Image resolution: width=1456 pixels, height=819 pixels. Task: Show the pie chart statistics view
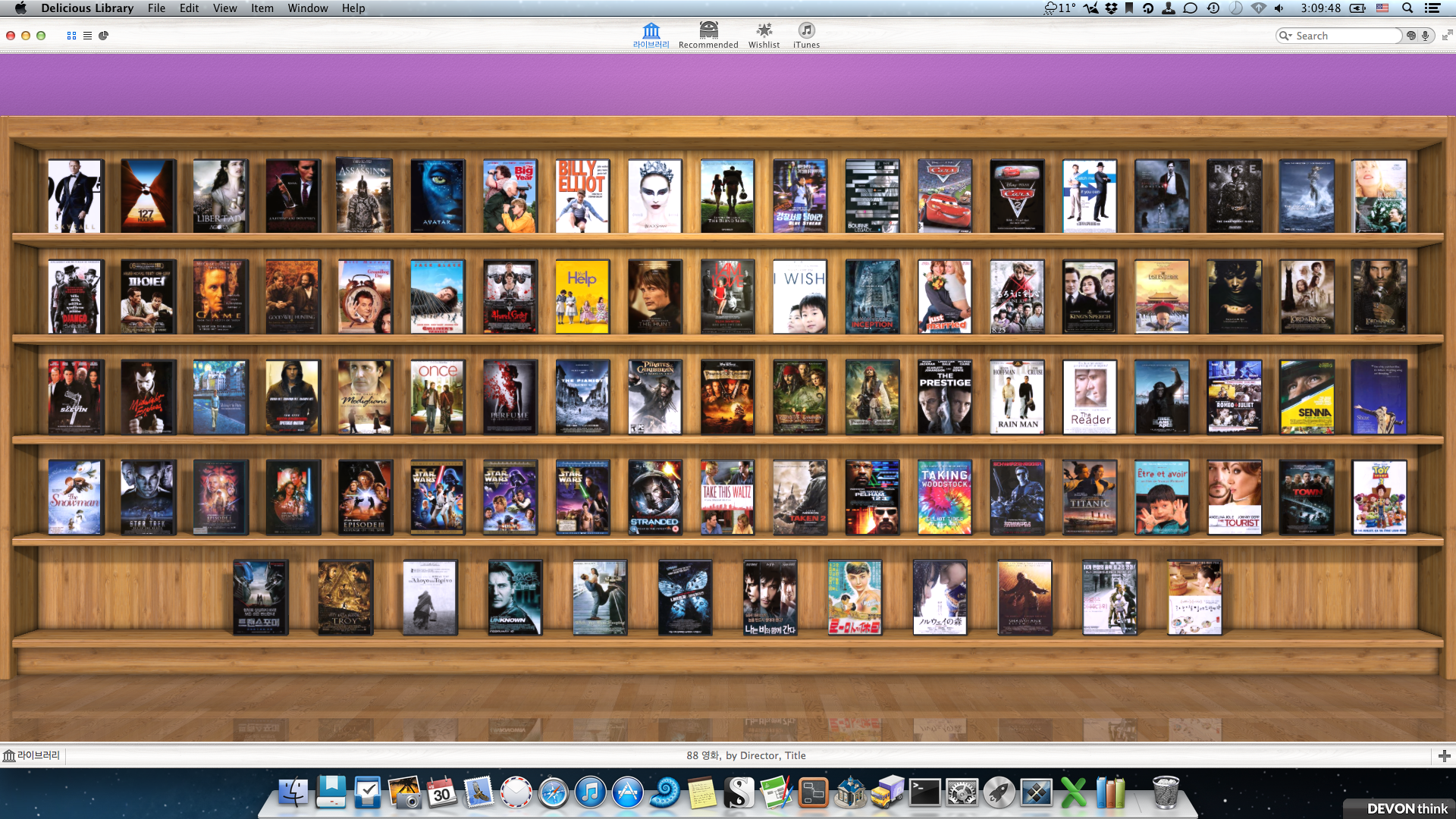pos(104,36)
